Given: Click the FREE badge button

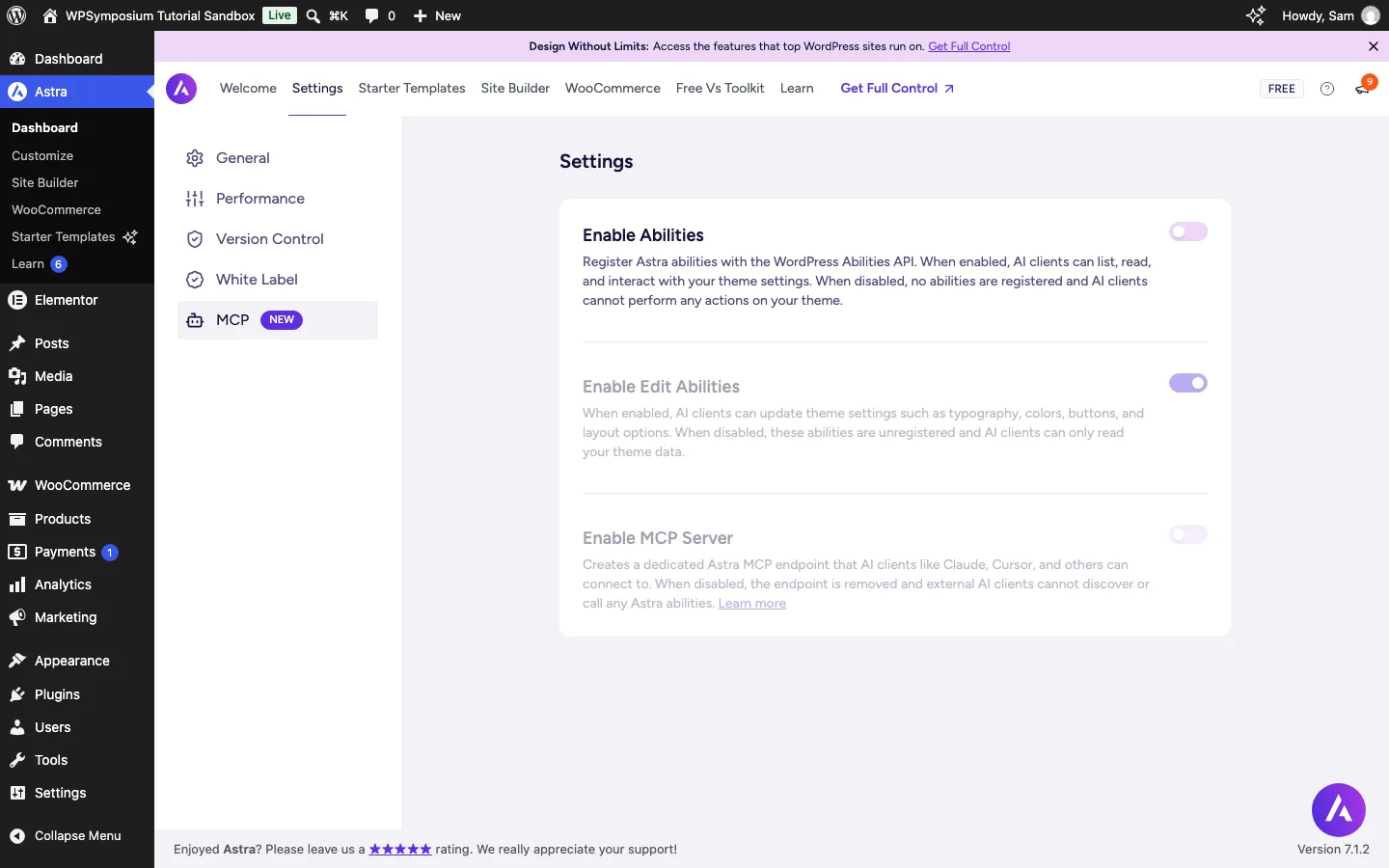Looking at the screenshot, I should pyautogui.click(x=1282, y=89).
